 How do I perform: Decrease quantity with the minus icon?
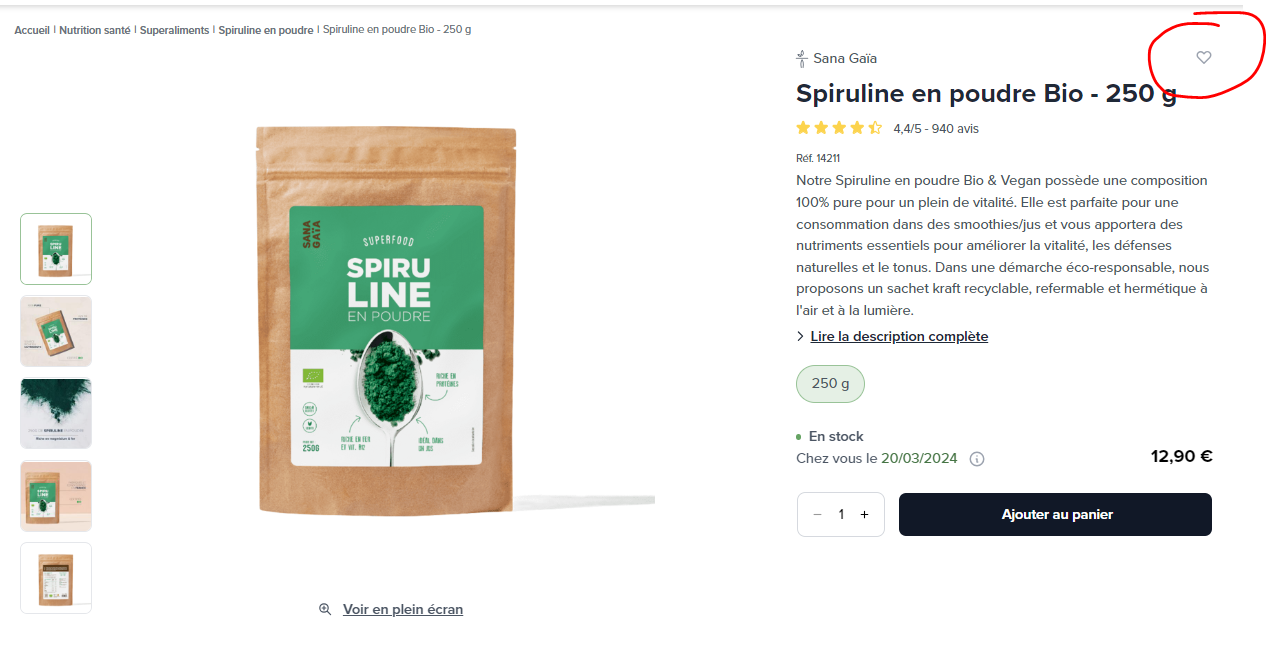[x=817, y=514]
